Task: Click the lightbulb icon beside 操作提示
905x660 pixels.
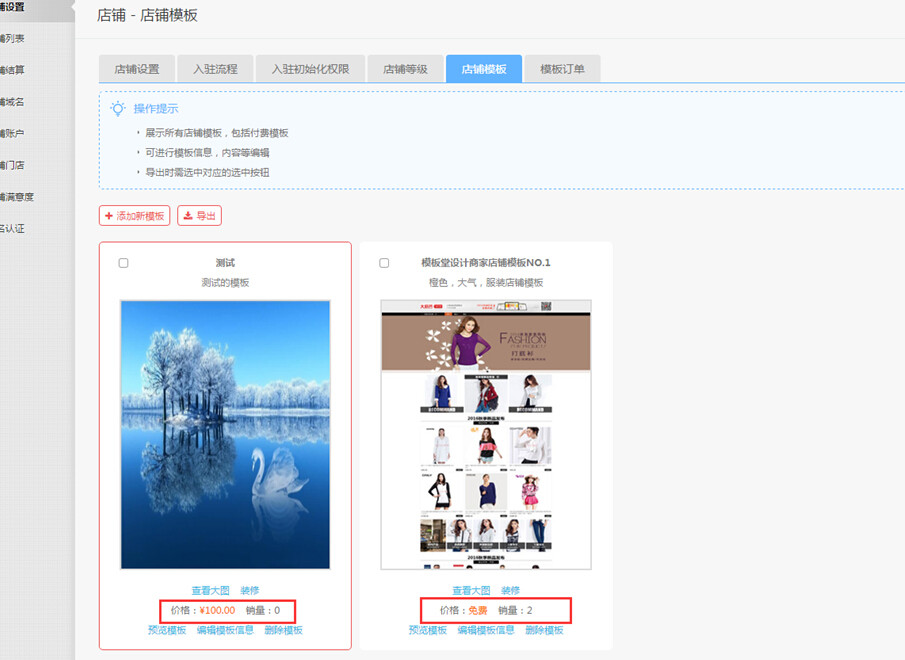Action: click(x=118, y=108)
